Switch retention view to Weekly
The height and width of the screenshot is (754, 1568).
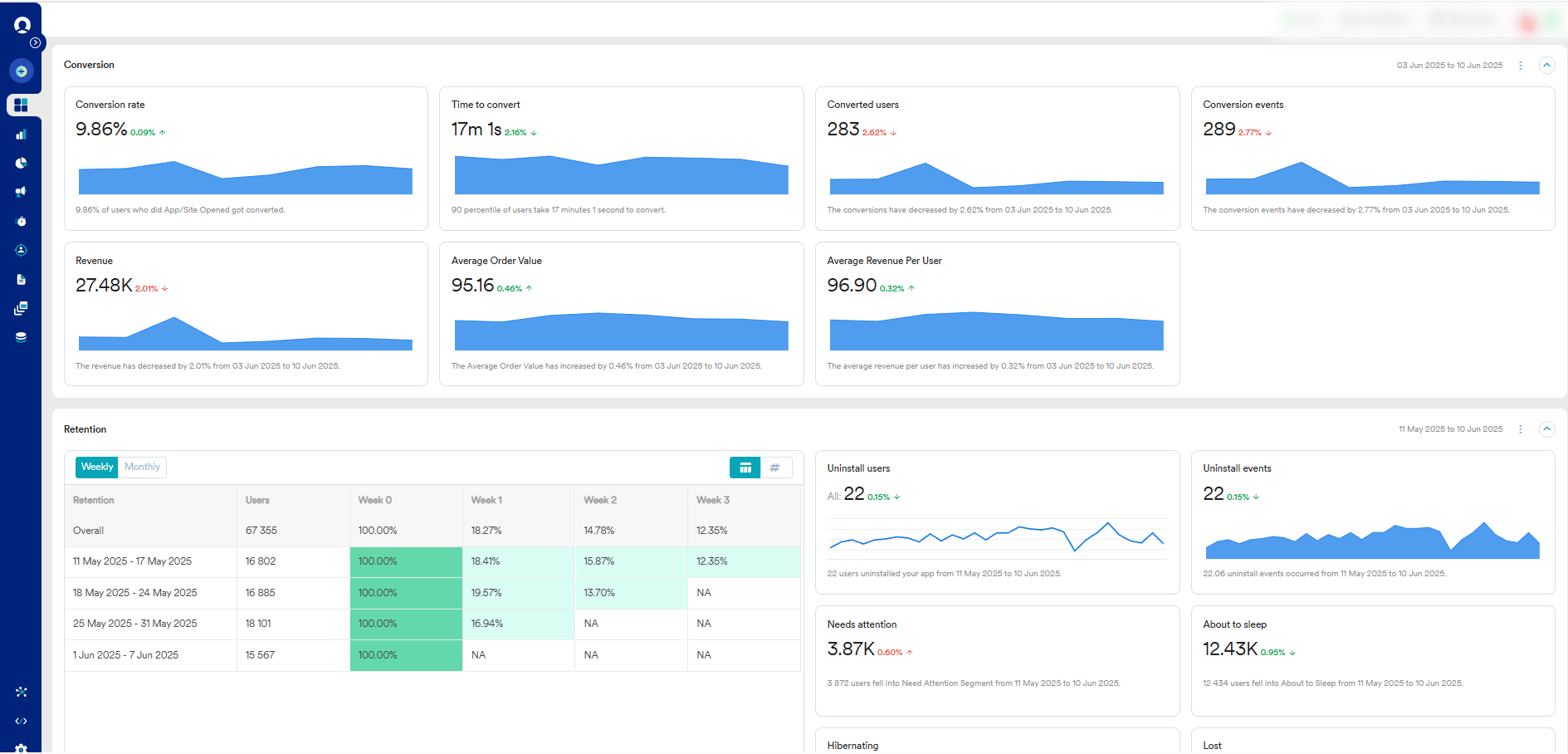pyautogui.click(x=97, y=467)
